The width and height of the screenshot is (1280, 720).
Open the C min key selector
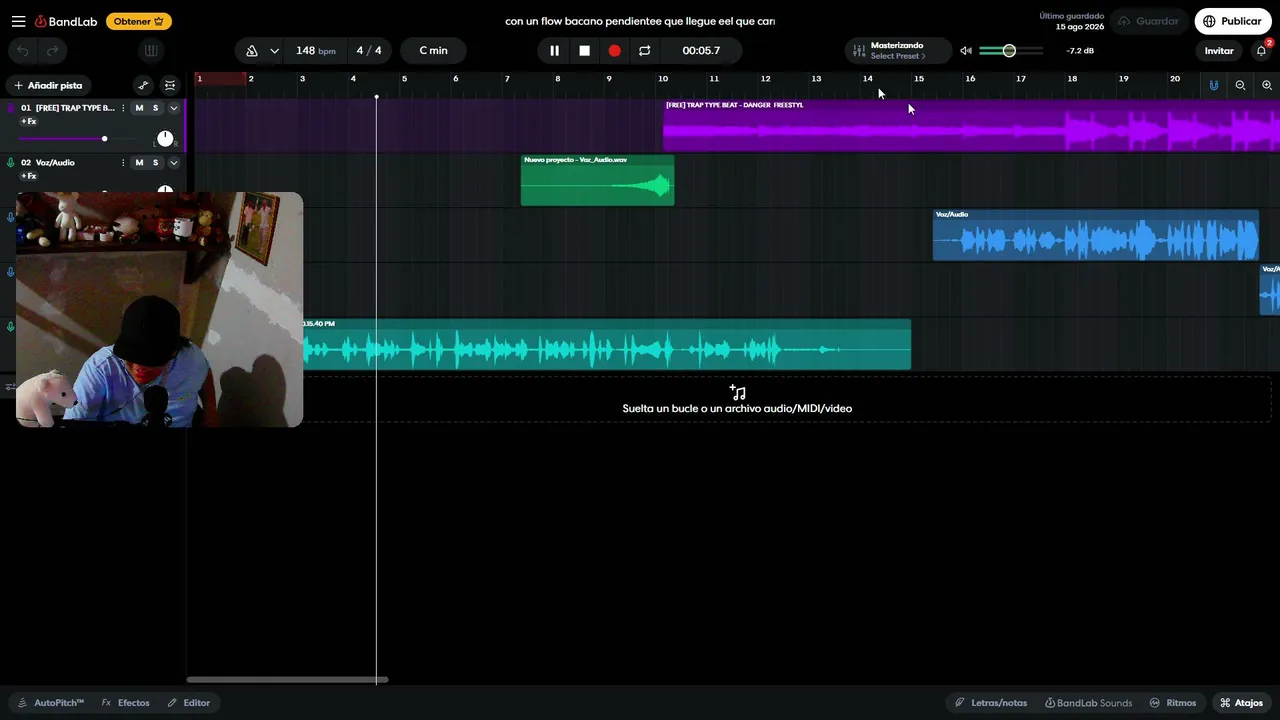(x=433, y=51)
